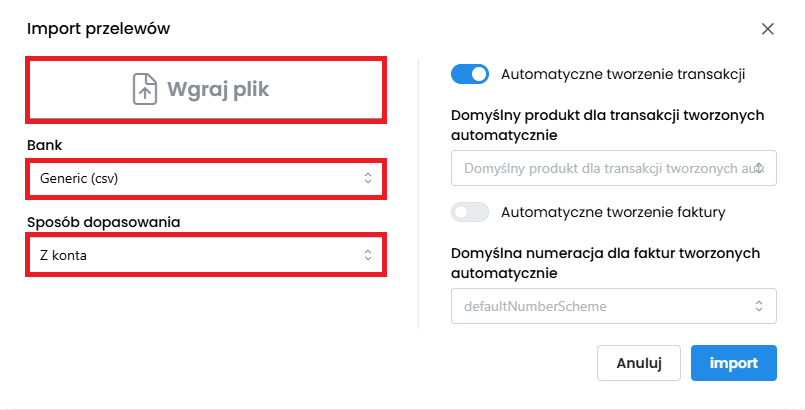
Task: Click into the default product field
Action: 600,168
